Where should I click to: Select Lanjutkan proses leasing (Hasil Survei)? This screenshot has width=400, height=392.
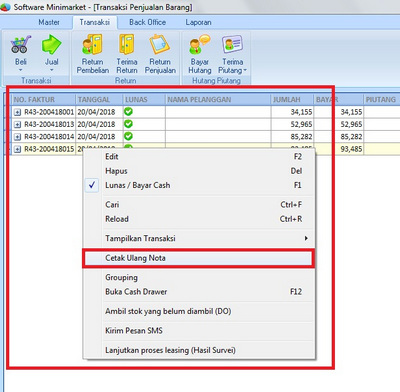point(199,350)
